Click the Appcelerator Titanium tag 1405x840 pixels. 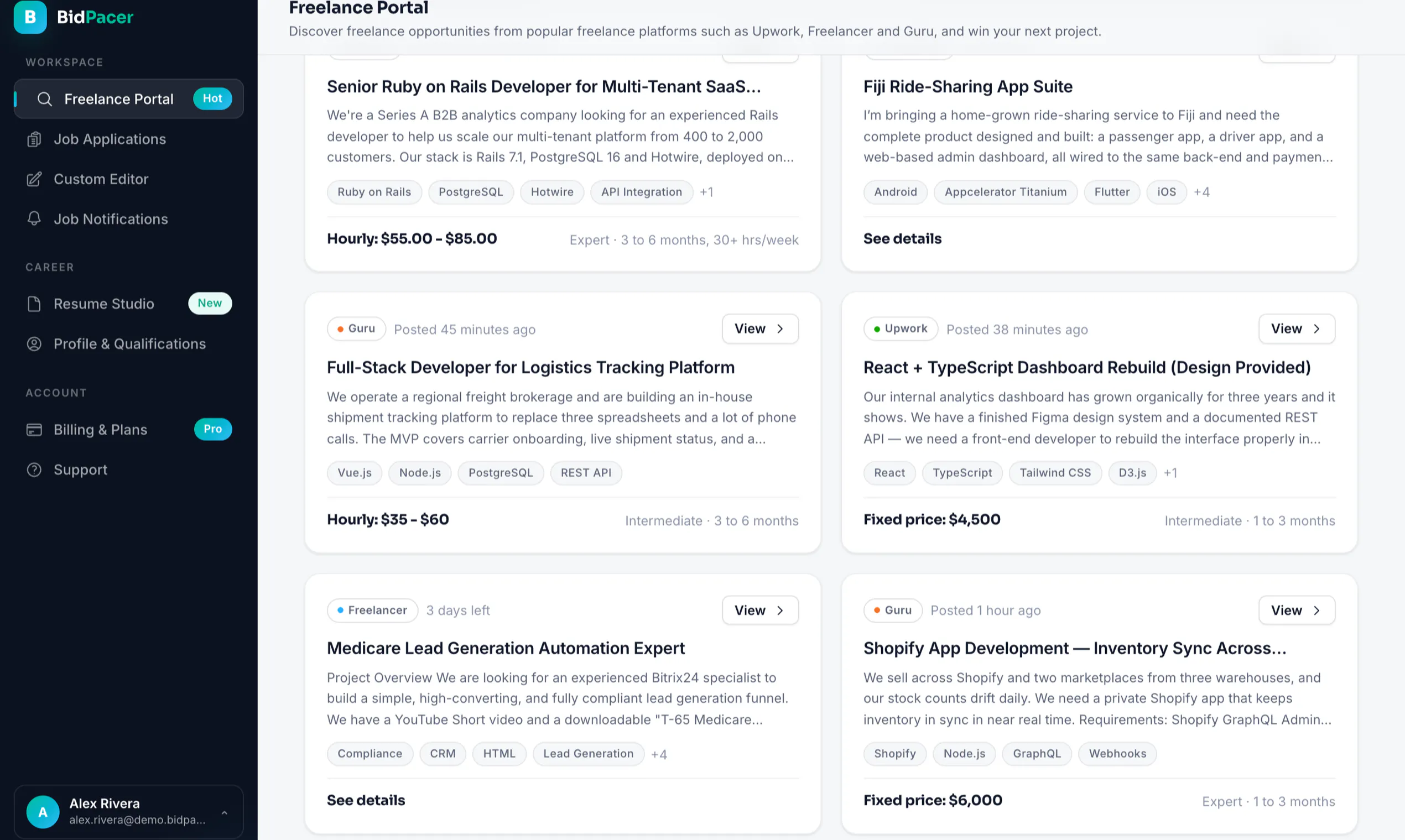(1006, 192)
